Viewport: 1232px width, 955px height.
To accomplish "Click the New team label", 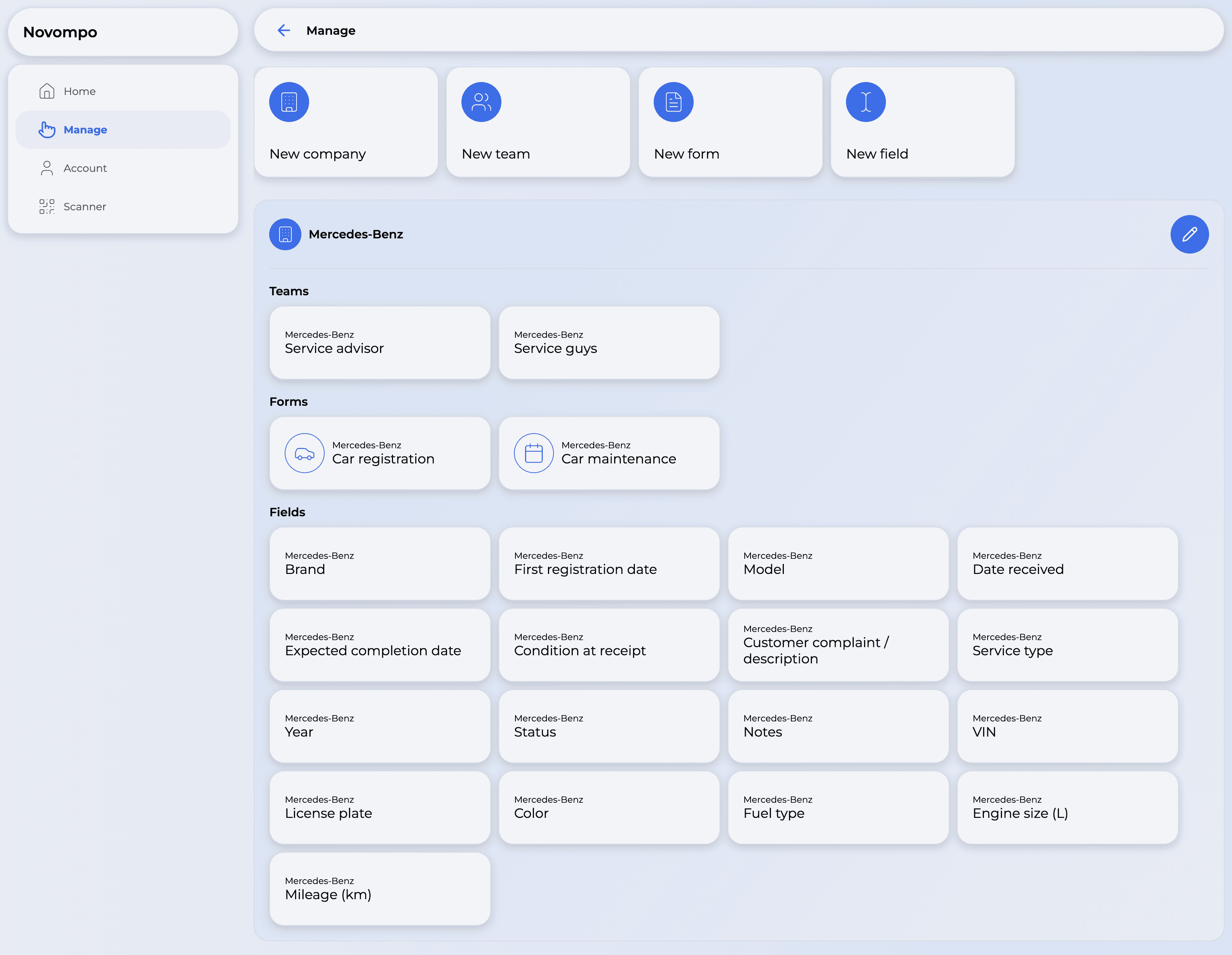I will 496,154.
